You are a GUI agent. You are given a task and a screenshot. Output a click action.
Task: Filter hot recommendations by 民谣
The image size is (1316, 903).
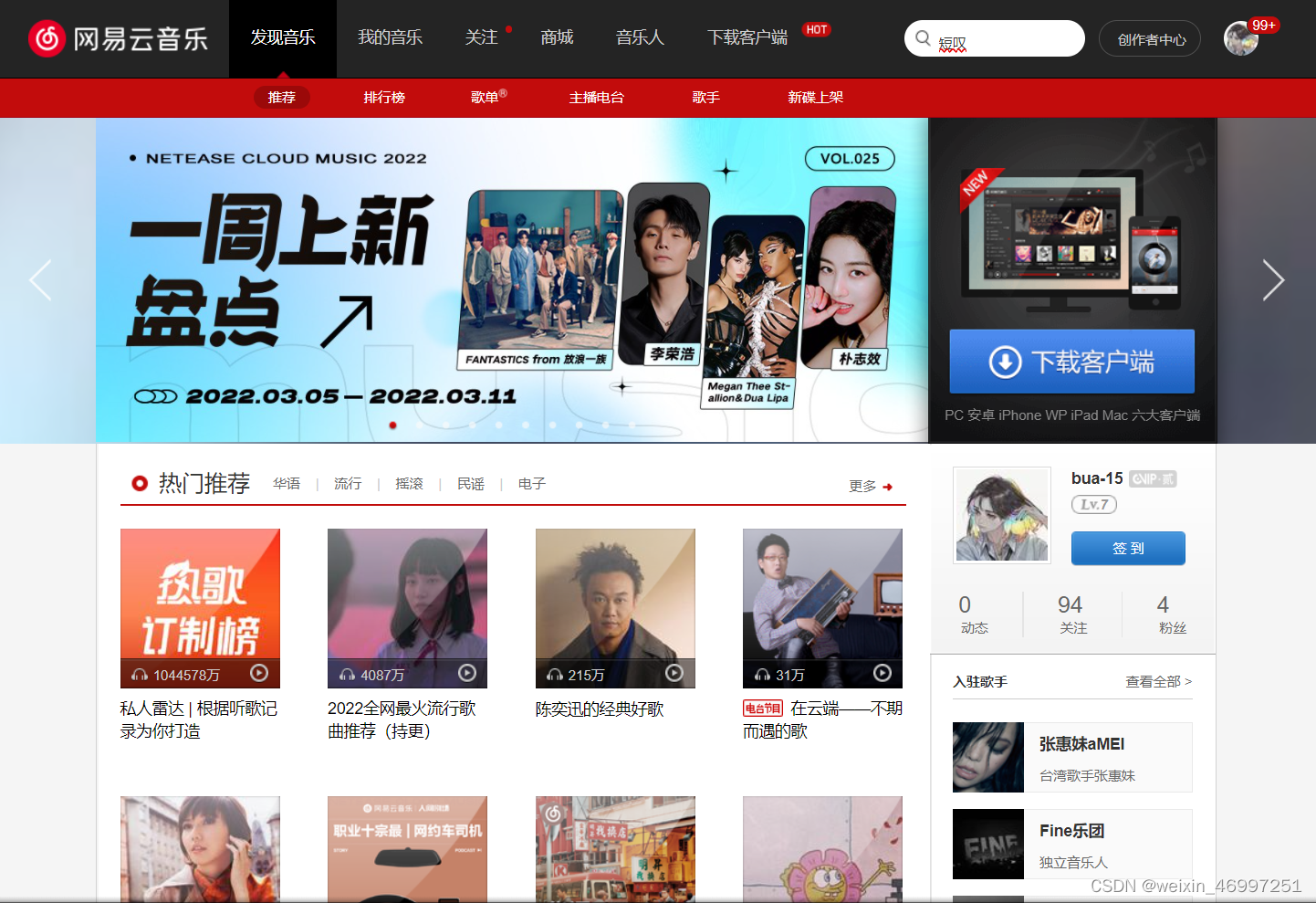(x=471, y=484)
